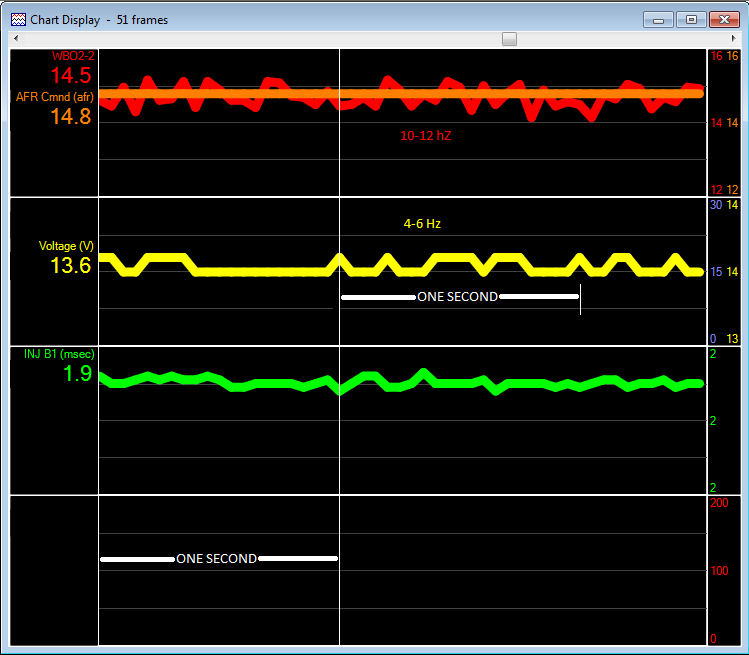Select the WBO2-2 channel label
749x655 pixels.
pos(71,57)
